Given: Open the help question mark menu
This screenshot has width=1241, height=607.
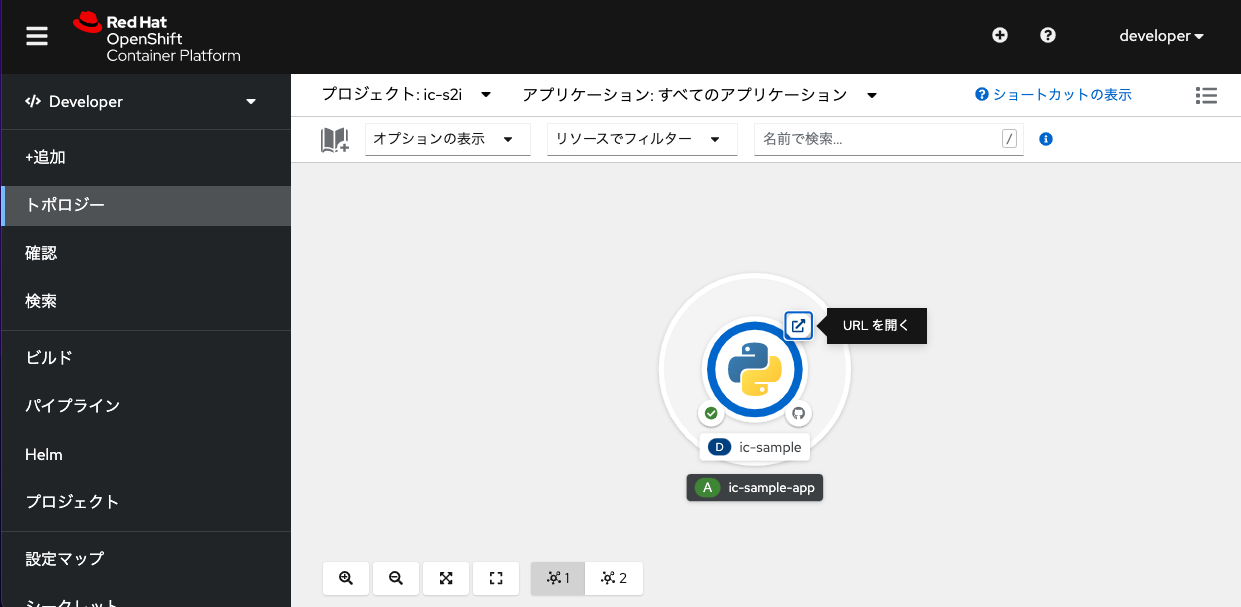Looking at the screenshot, I should click(1048, 35).
